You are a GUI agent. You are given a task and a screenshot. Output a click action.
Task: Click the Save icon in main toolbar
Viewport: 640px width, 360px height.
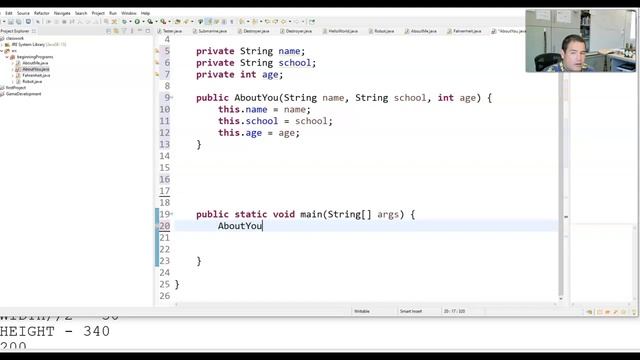pos(11,22)
